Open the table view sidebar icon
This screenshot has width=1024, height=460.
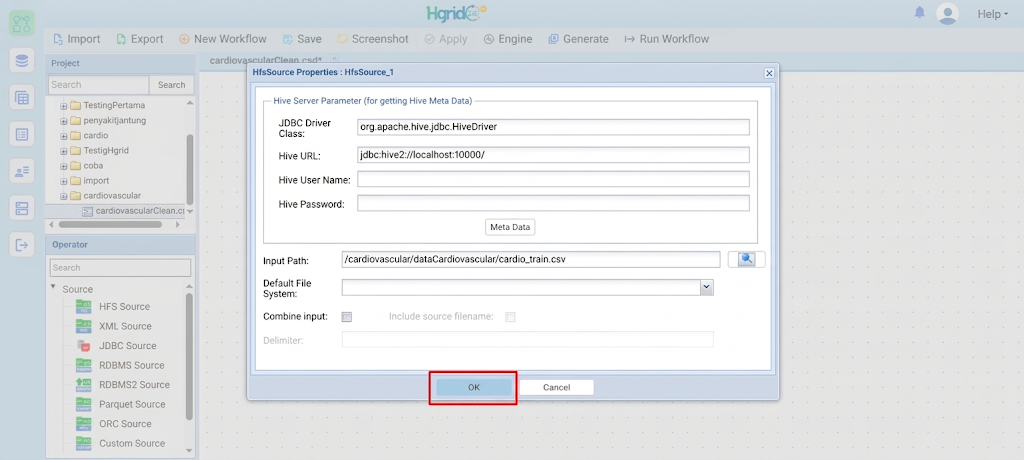pyautogui.click(x=22, y=98)
